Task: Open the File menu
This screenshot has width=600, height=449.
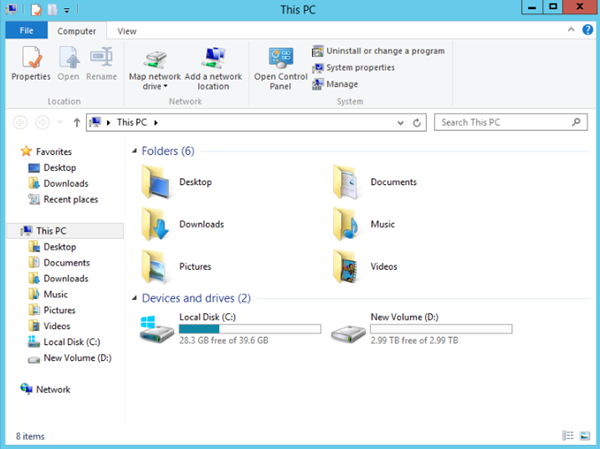Action: pyautogui.click(x=26, y=30)
